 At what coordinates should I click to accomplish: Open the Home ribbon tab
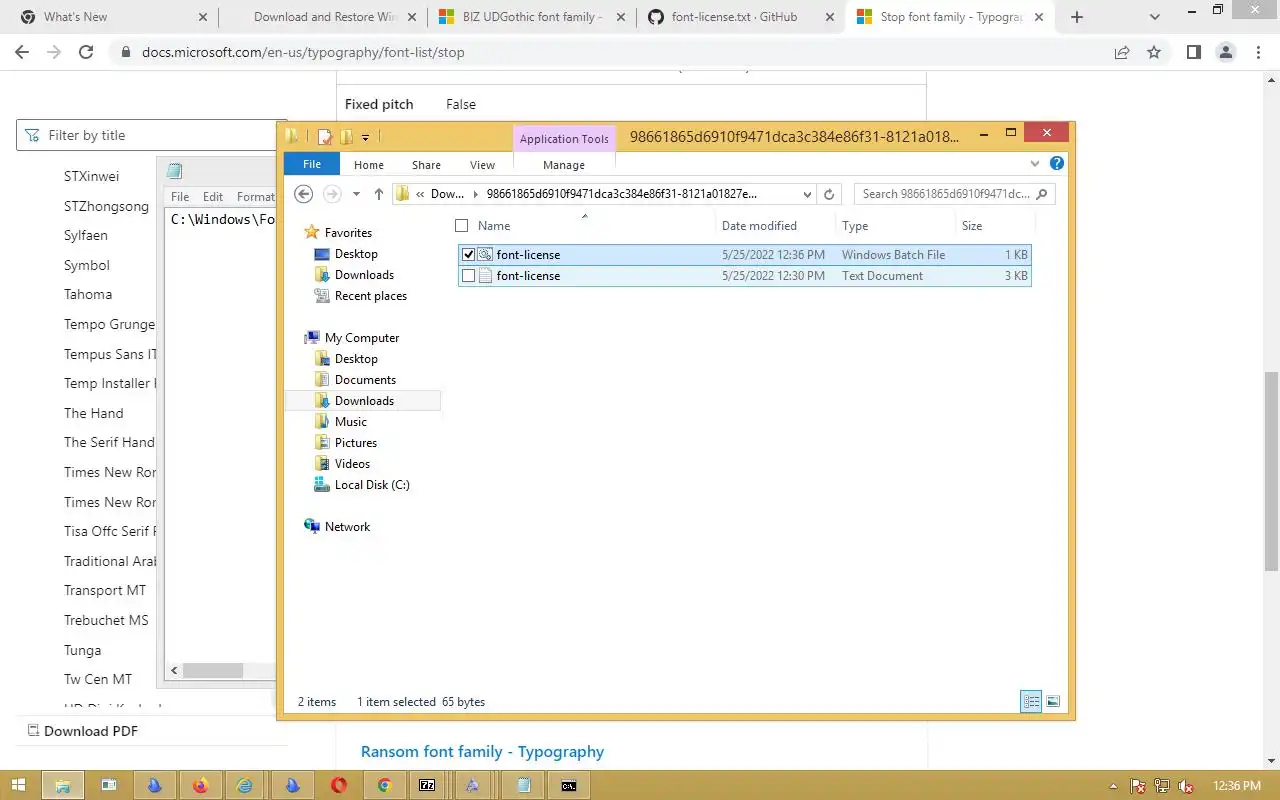pos(369,165)
